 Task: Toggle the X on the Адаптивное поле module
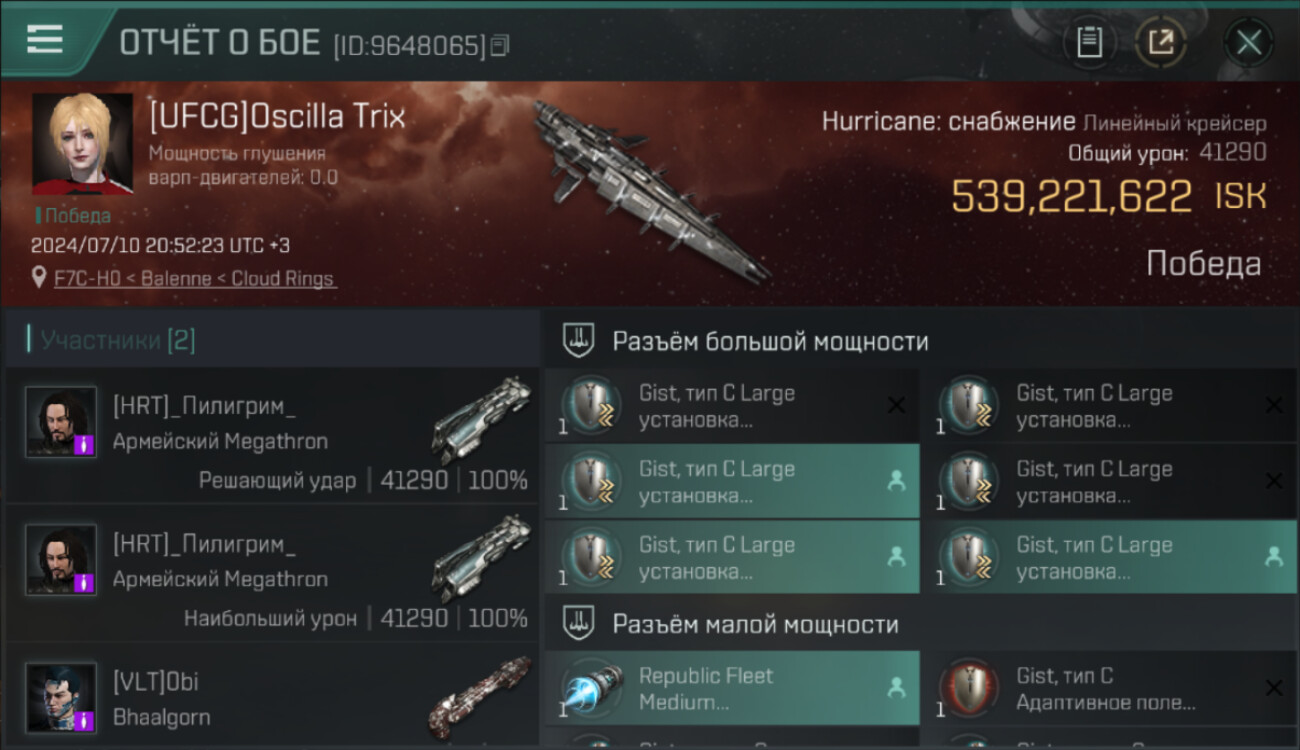(1274, 688)
